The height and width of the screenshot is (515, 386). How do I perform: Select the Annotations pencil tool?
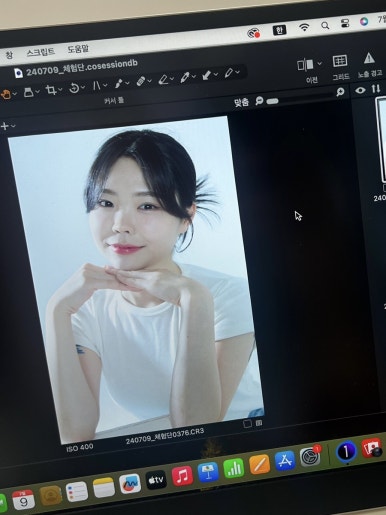click(x=228, y=73)
